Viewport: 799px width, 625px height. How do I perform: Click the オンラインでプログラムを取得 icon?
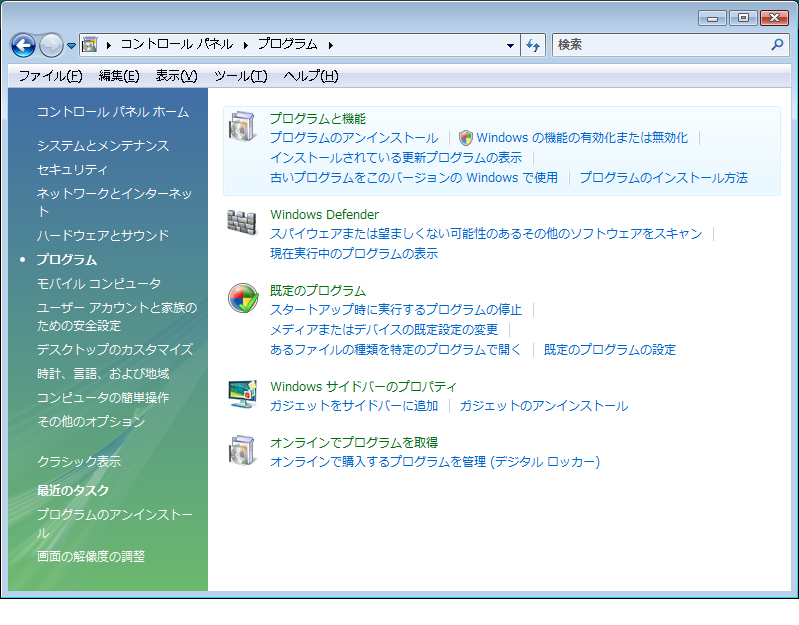point(242,450)
